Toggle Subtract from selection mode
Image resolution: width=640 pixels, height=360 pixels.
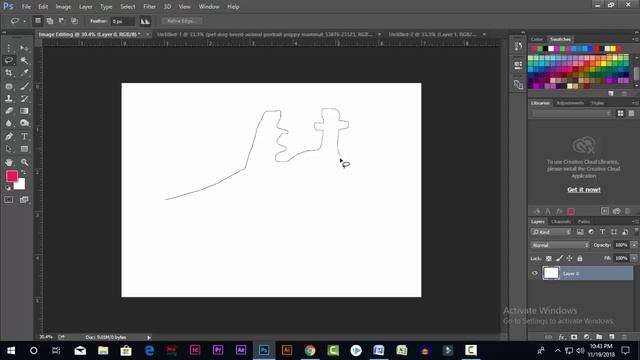(x=62, y=21)
